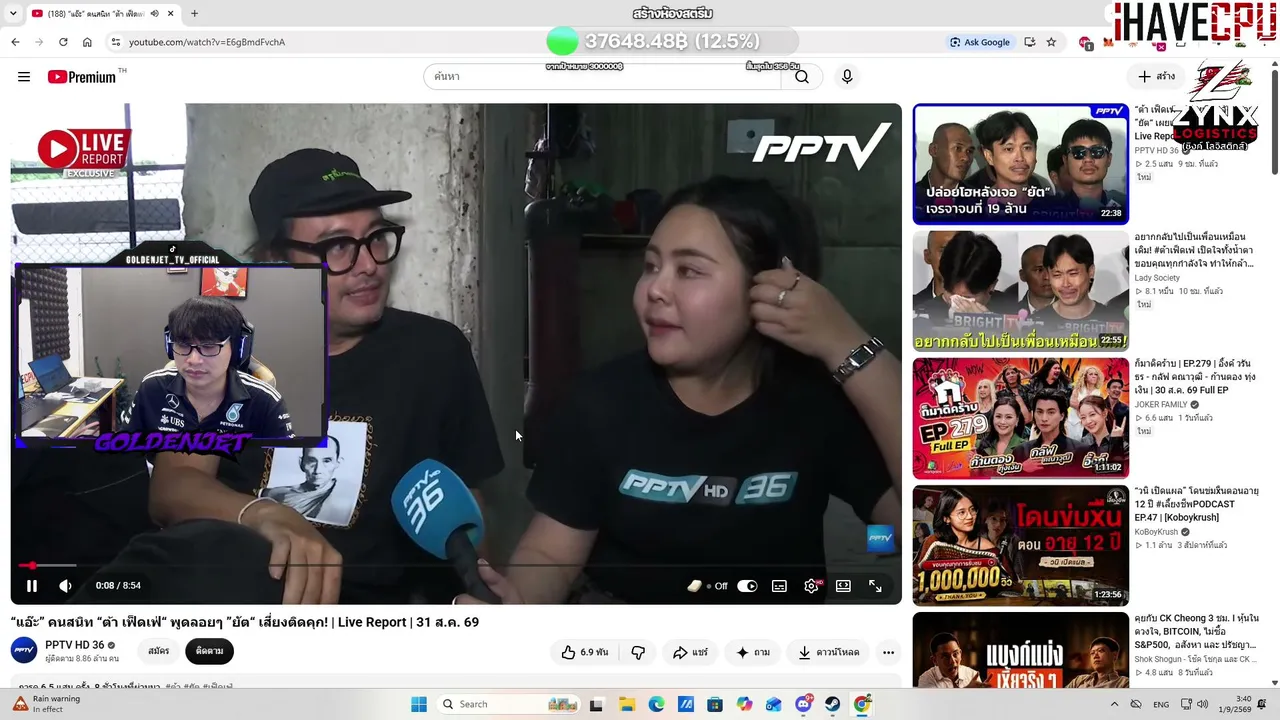Go to the YouTube Premium home logo
The height and width of the screenshot is (720, 1280).
[x=82, y=77]
